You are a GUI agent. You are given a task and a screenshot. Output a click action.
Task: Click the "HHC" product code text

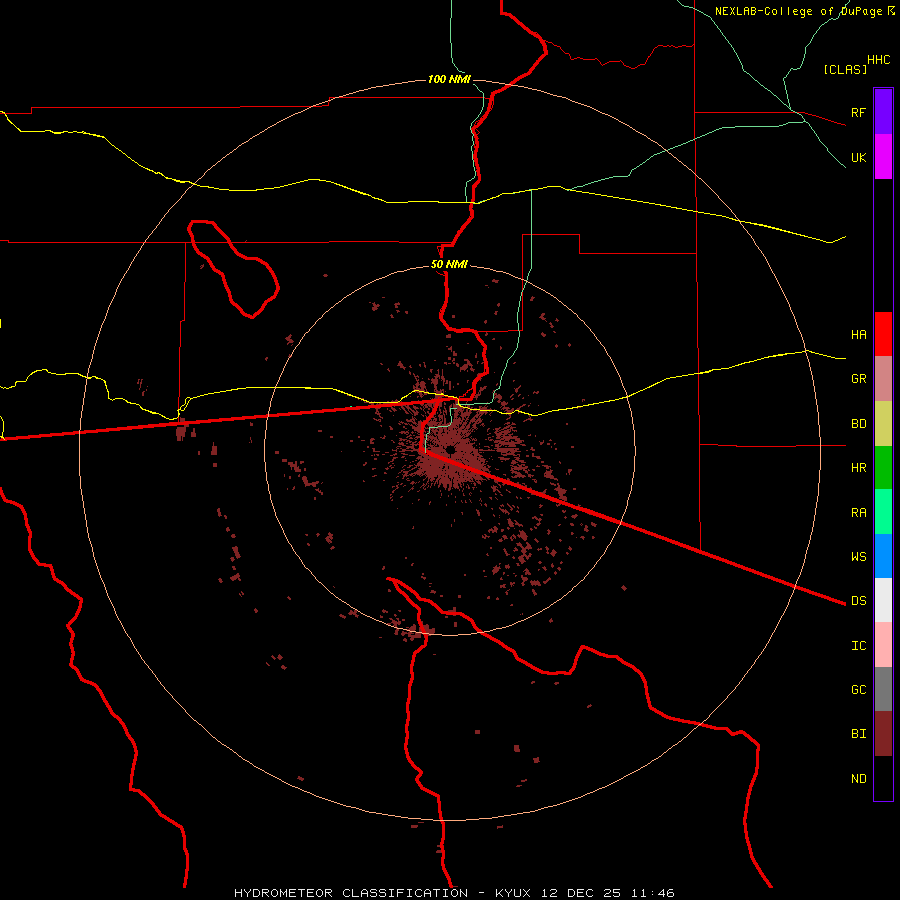(878, 60)
